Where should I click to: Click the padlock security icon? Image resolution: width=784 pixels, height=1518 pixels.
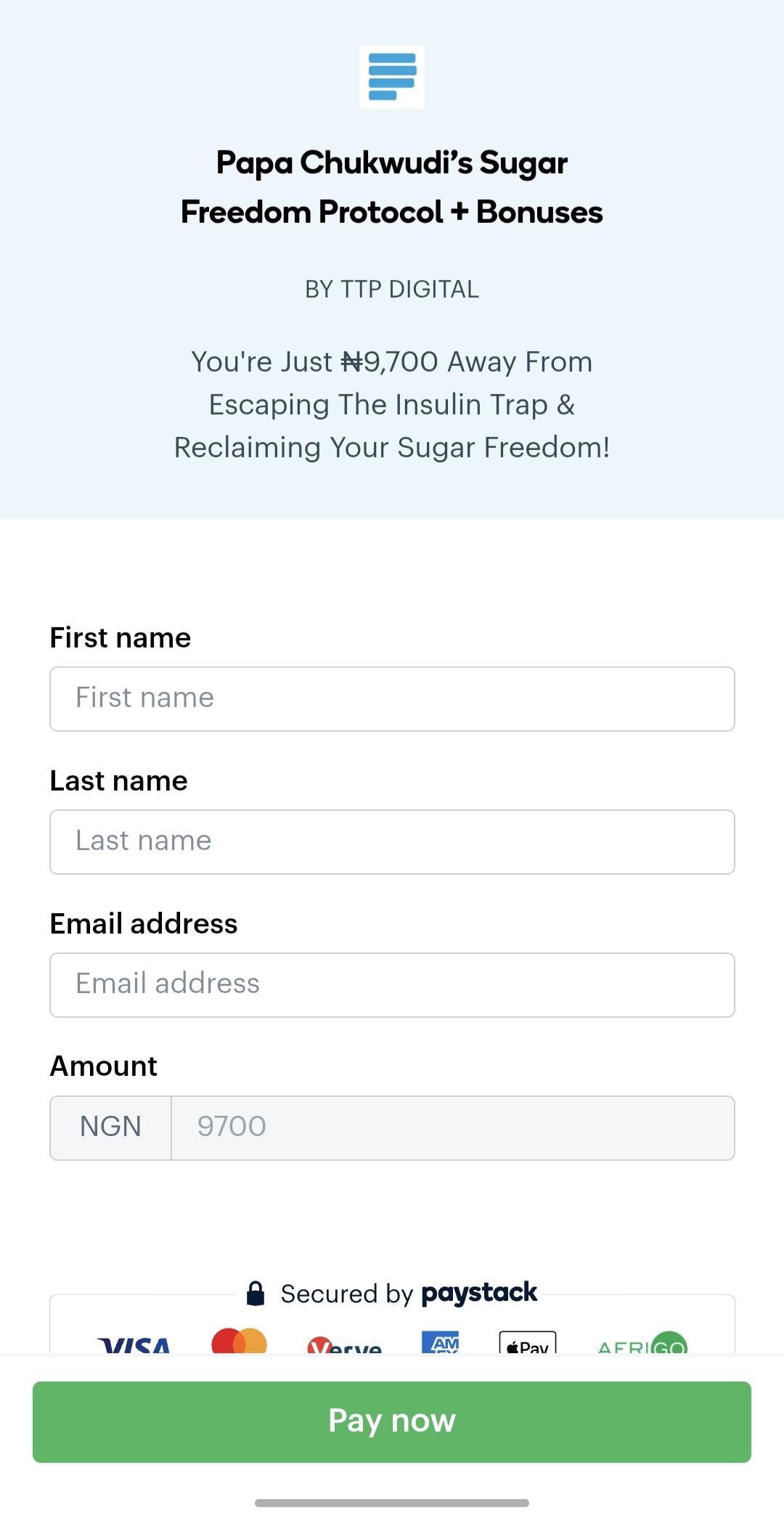(257, 1293)
